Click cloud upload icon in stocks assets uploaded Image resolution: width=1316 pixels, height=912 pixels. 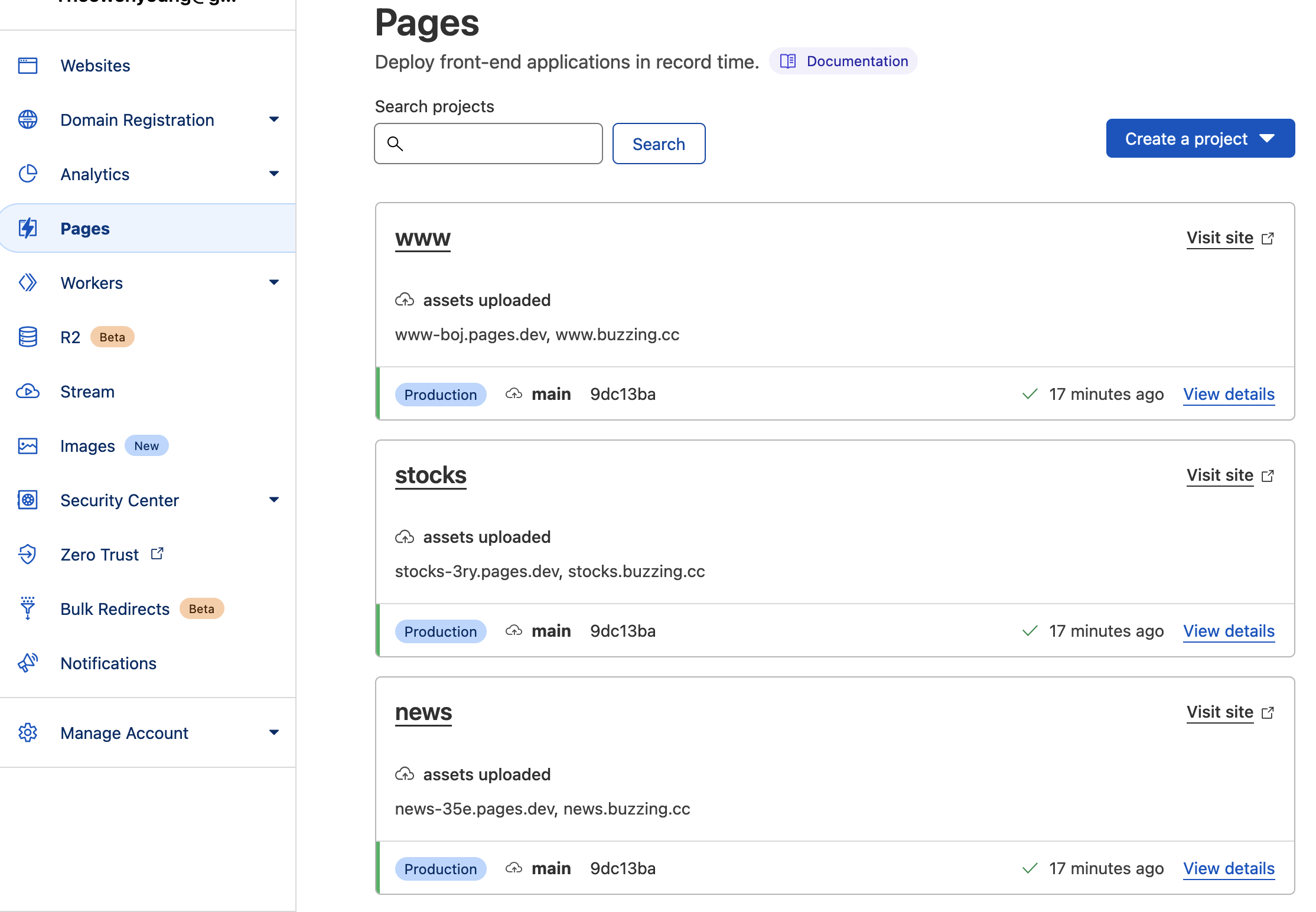(x=405, y=537)
